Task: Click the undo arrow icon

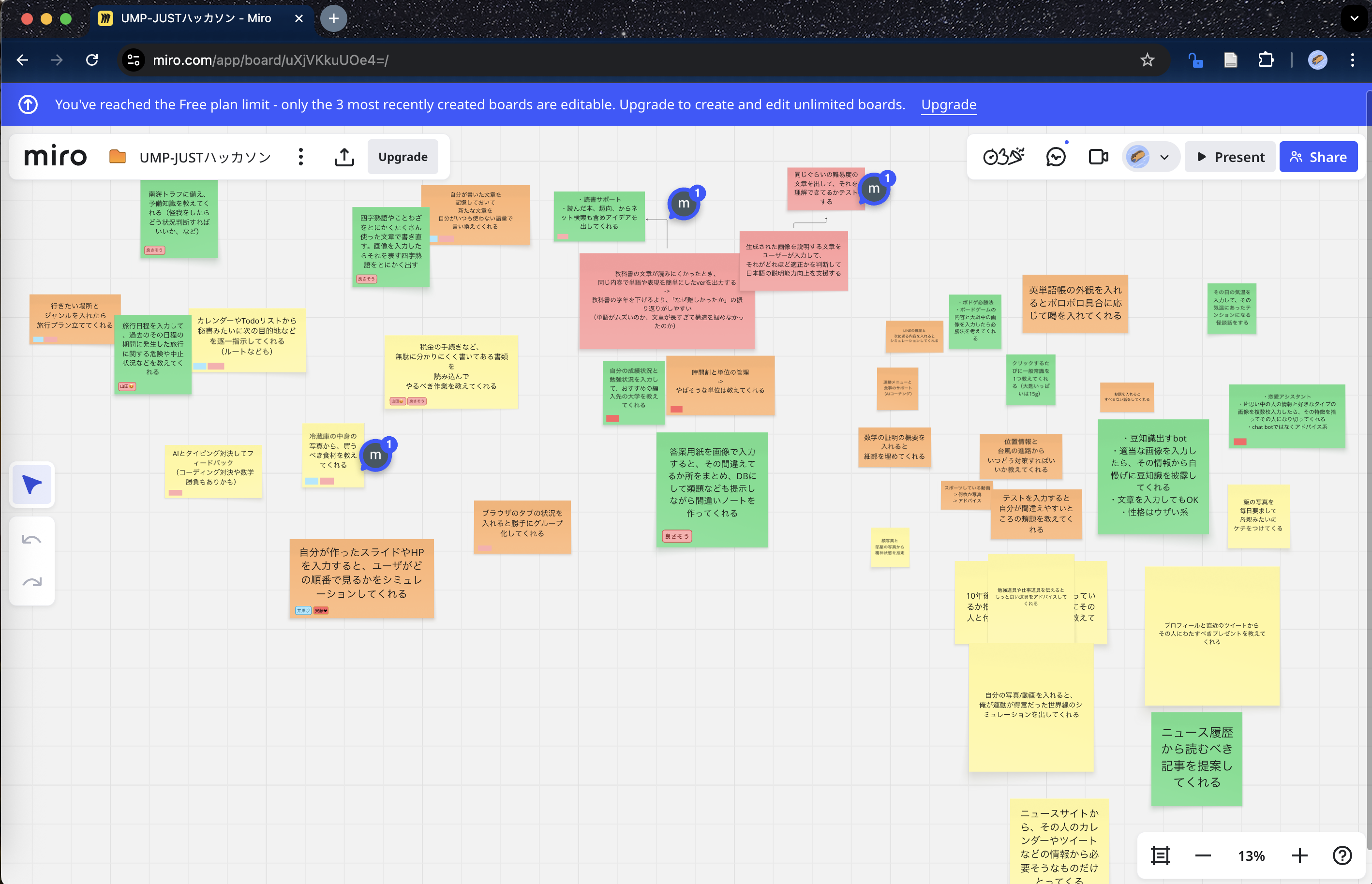Action: pos(31,539)
